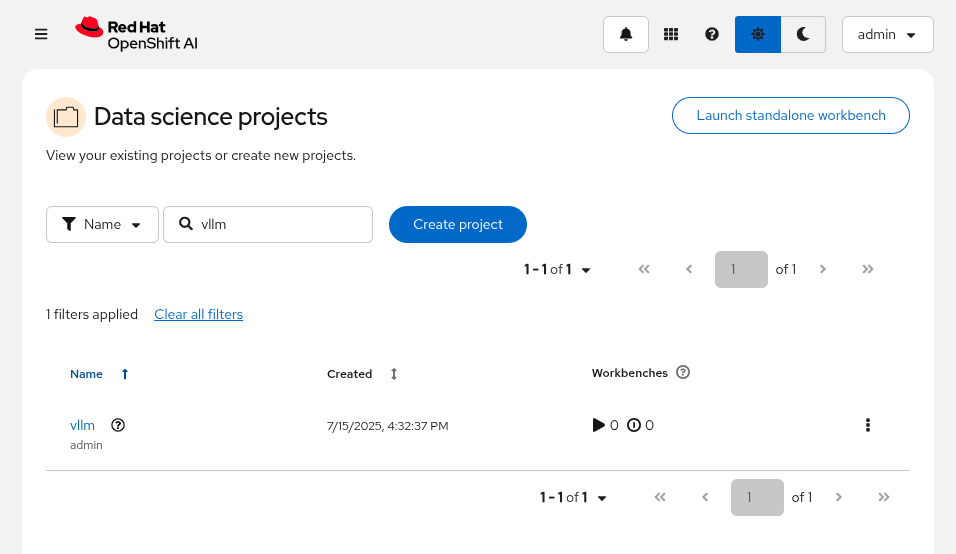Click the created date 7/15/2025, 4:32:37 PM

pyautogui.click(x=387, y=426)
